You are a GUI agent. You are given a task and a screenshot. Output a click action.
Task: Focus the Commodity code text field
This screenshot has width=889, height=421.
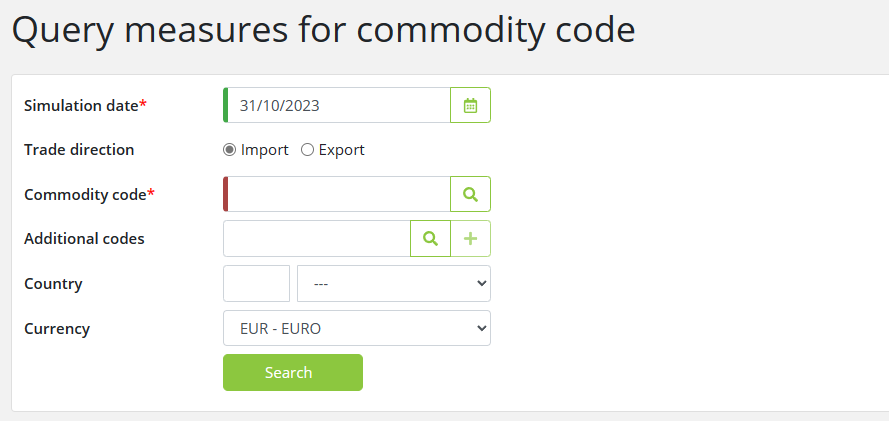(338, 194)
